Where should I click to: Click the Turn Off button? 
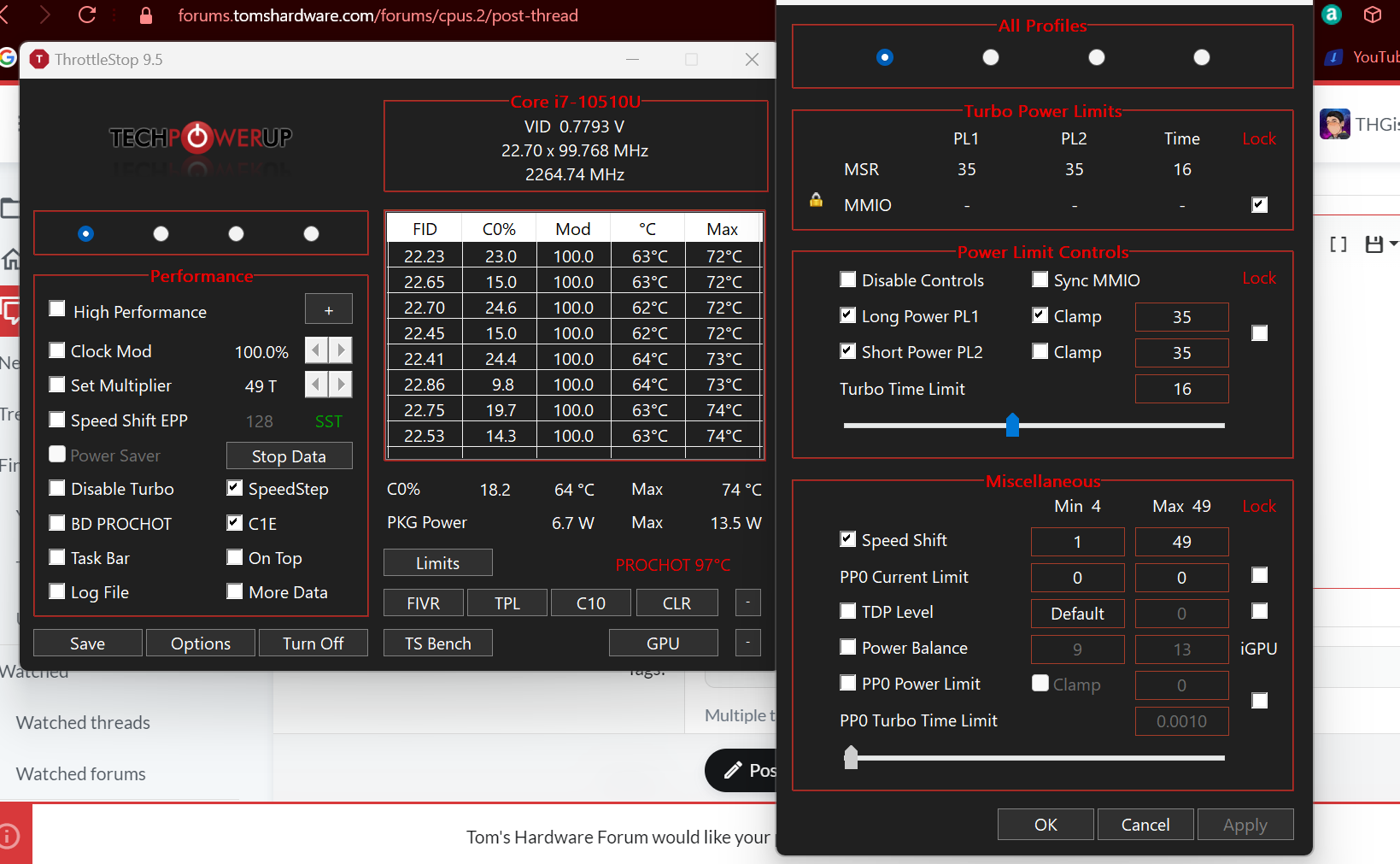(313, 644)
